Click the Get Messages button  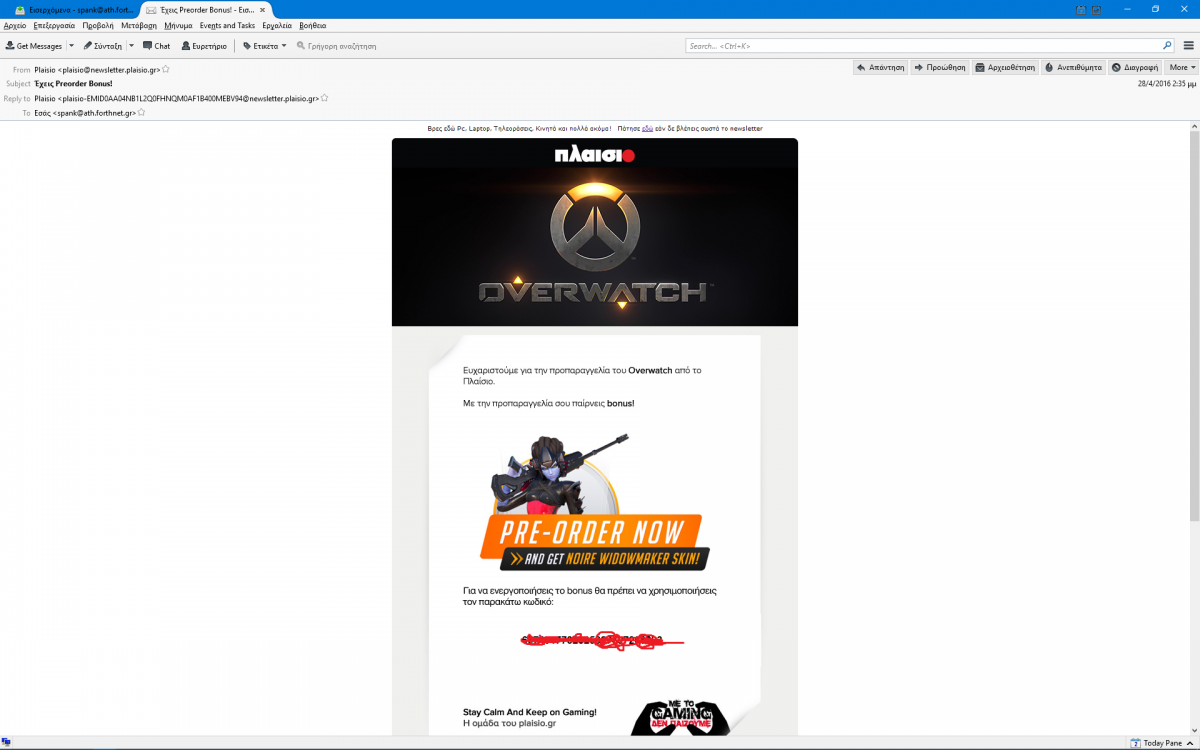[x=34, y=46]
